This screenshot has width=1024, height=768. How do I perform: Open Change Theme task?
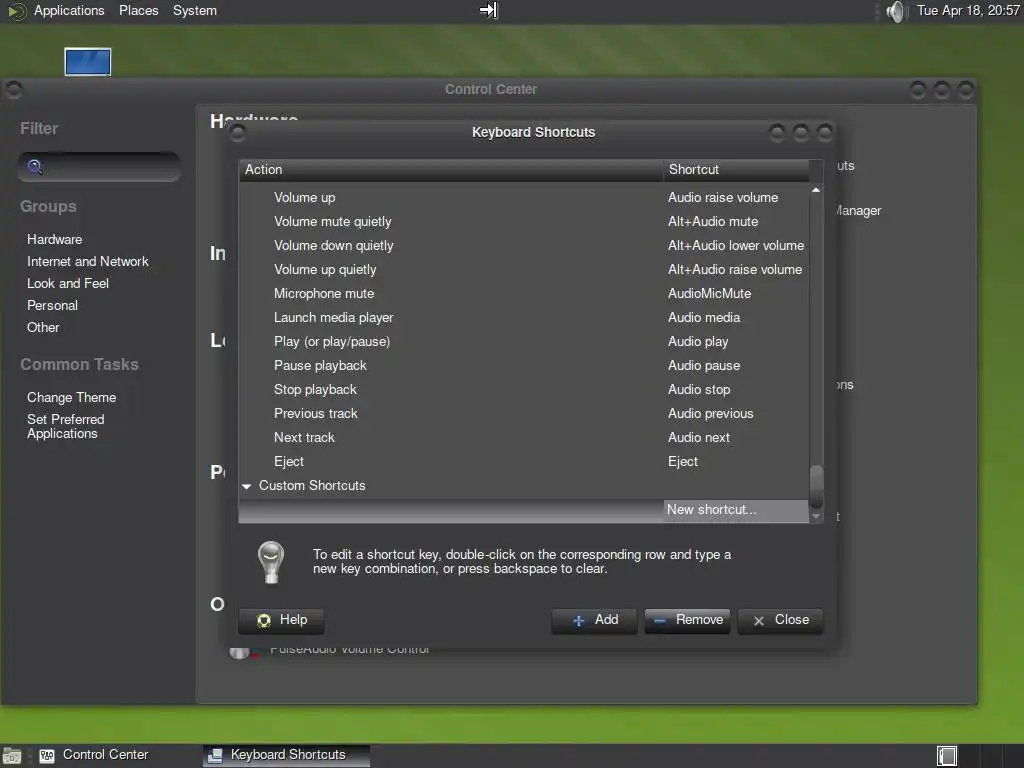[72, 398]
